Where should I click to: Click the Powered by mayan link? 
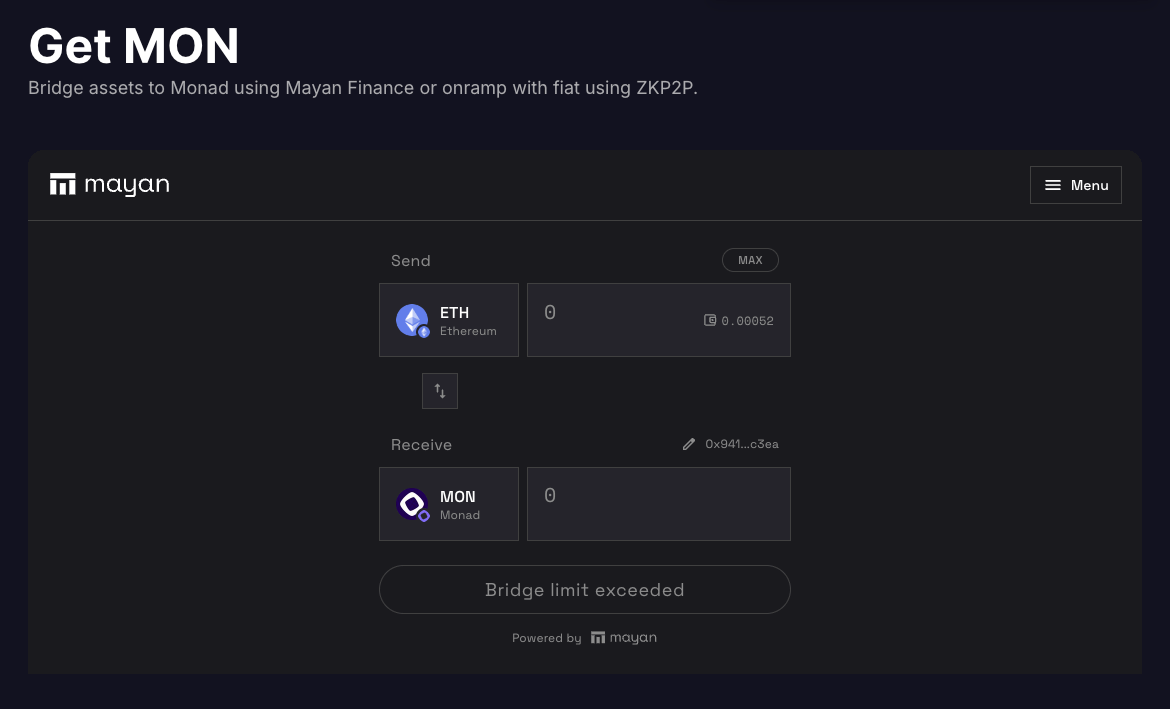(584, 638)
